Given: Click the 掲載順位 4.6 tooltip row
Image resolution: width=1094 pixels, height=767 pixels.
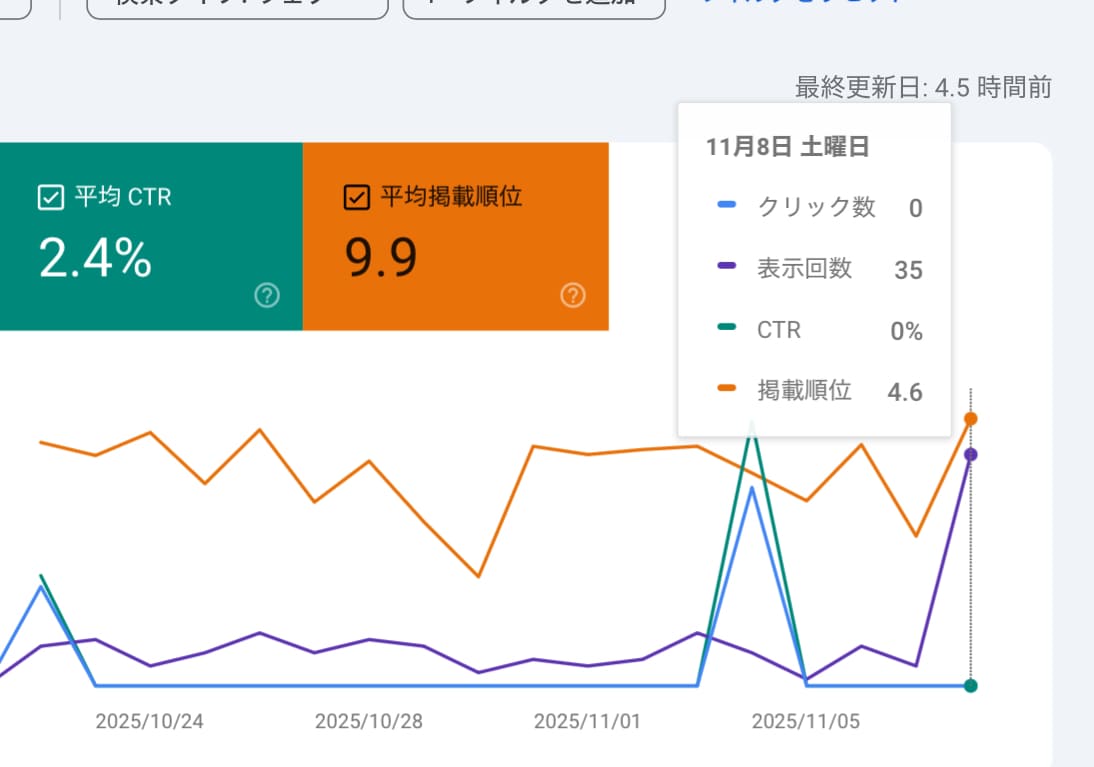Looking at the screenshot, I should (820, 391).
